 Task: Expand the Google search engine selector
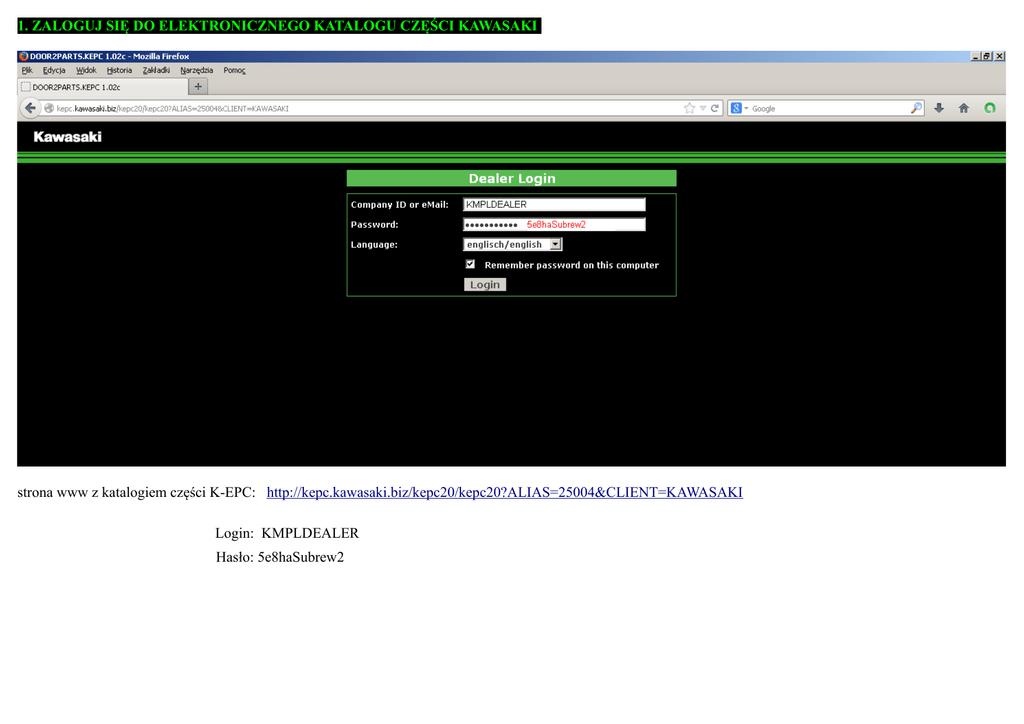(739, 108)
